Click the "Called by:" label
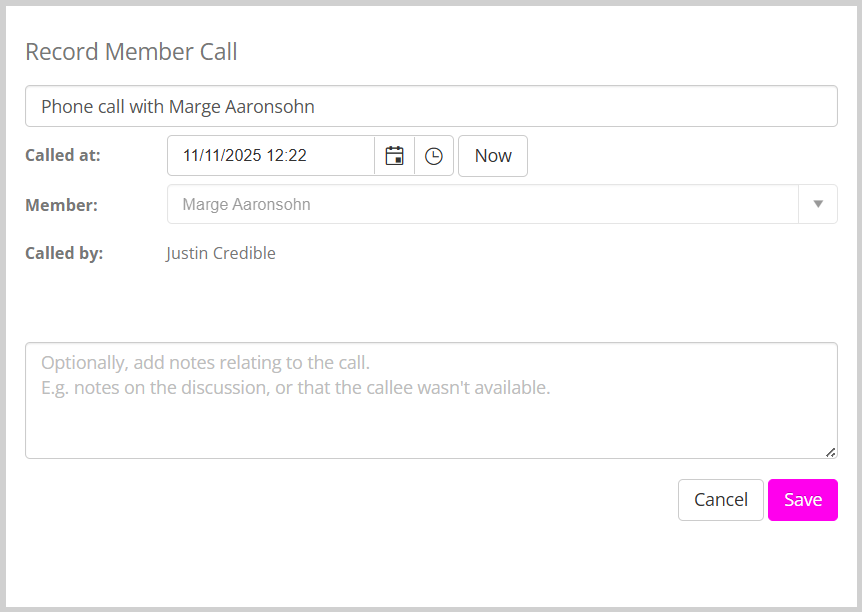The image size is (862, 612). click(64, 253)
